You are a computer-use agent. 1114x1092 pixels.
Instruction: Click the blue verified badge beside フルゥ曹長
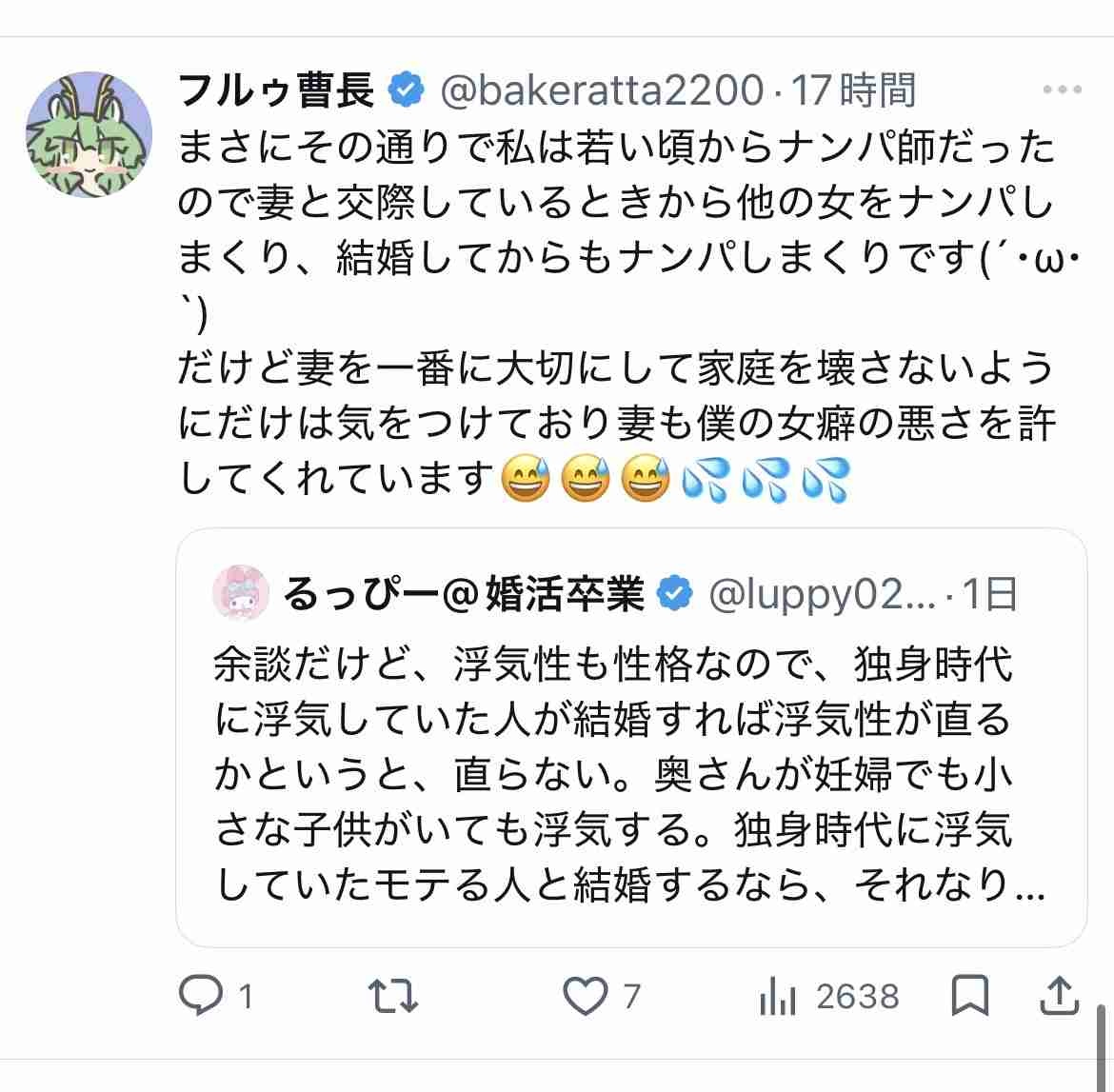click(408, 91)
